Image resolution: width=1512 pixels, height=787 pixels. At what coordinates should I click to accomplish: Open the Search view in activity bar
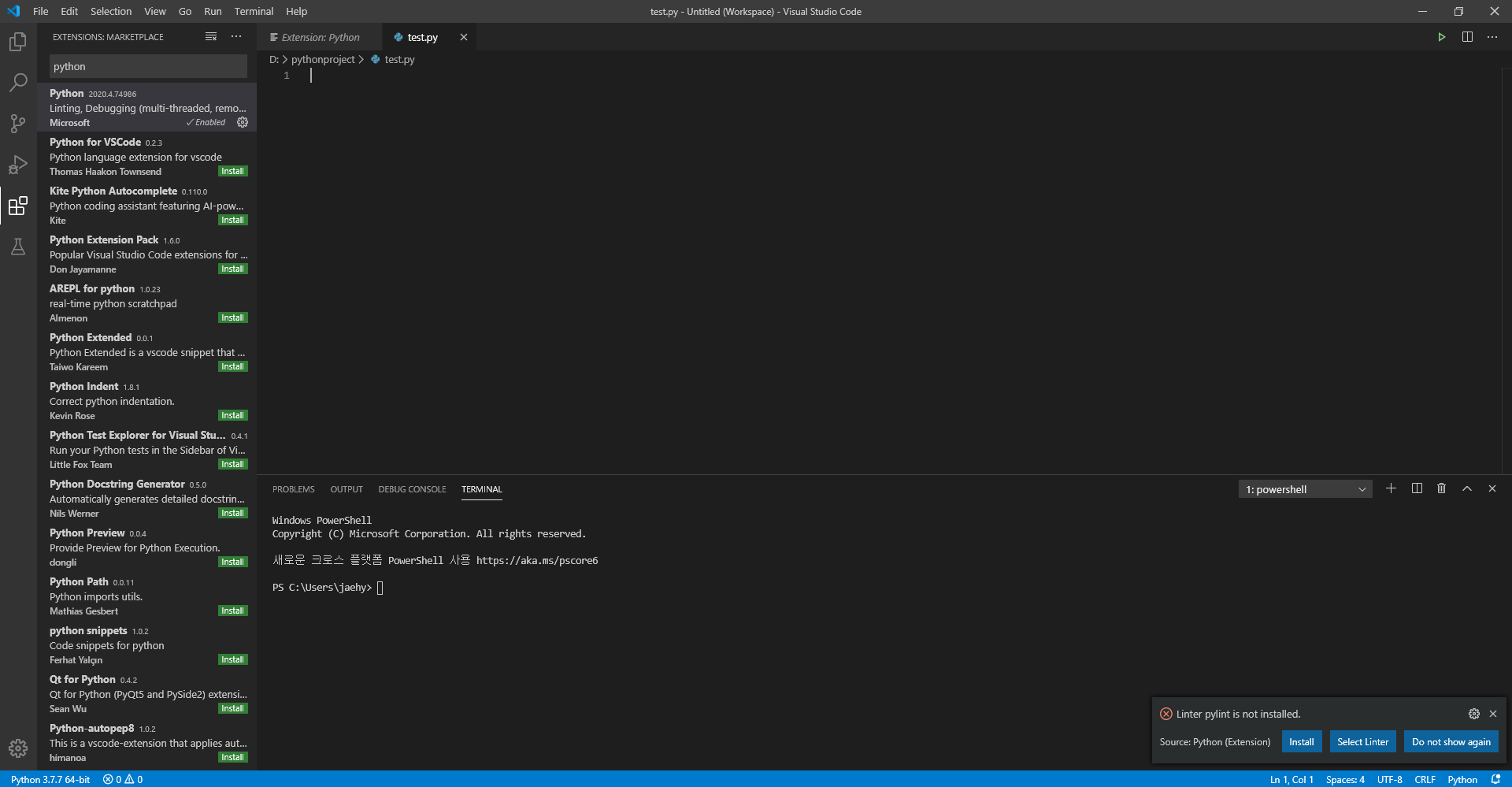click(x=18, y=82)
